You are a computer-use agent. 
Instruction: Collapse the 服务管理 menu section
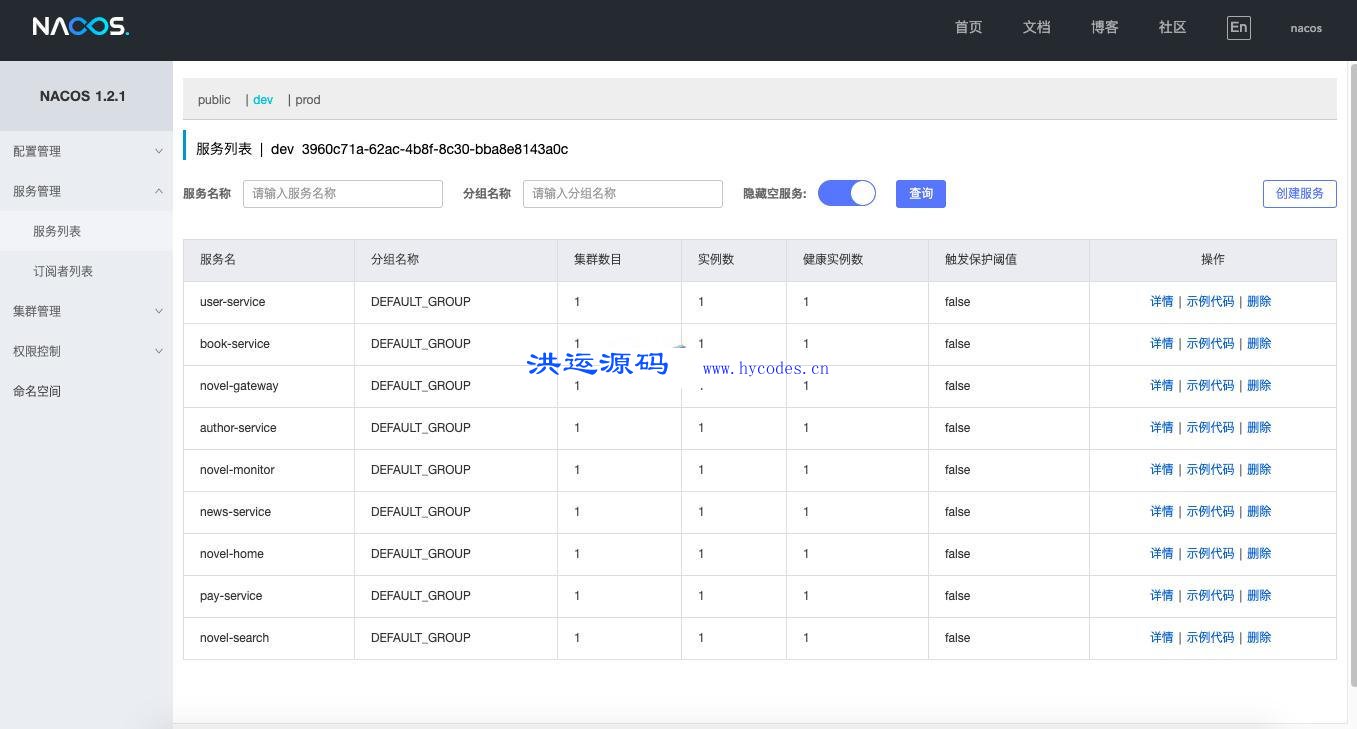tap(86, 191)
